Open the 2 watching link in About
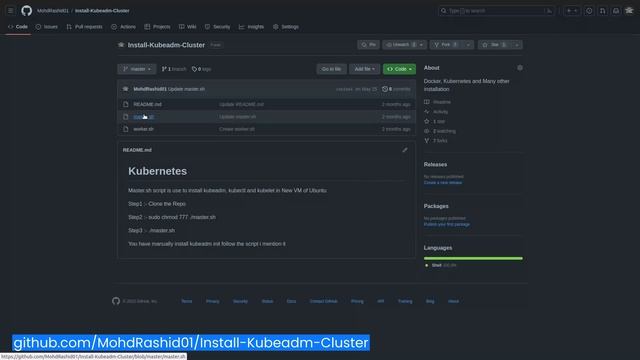The image size is (640, 360). (440, 131)
